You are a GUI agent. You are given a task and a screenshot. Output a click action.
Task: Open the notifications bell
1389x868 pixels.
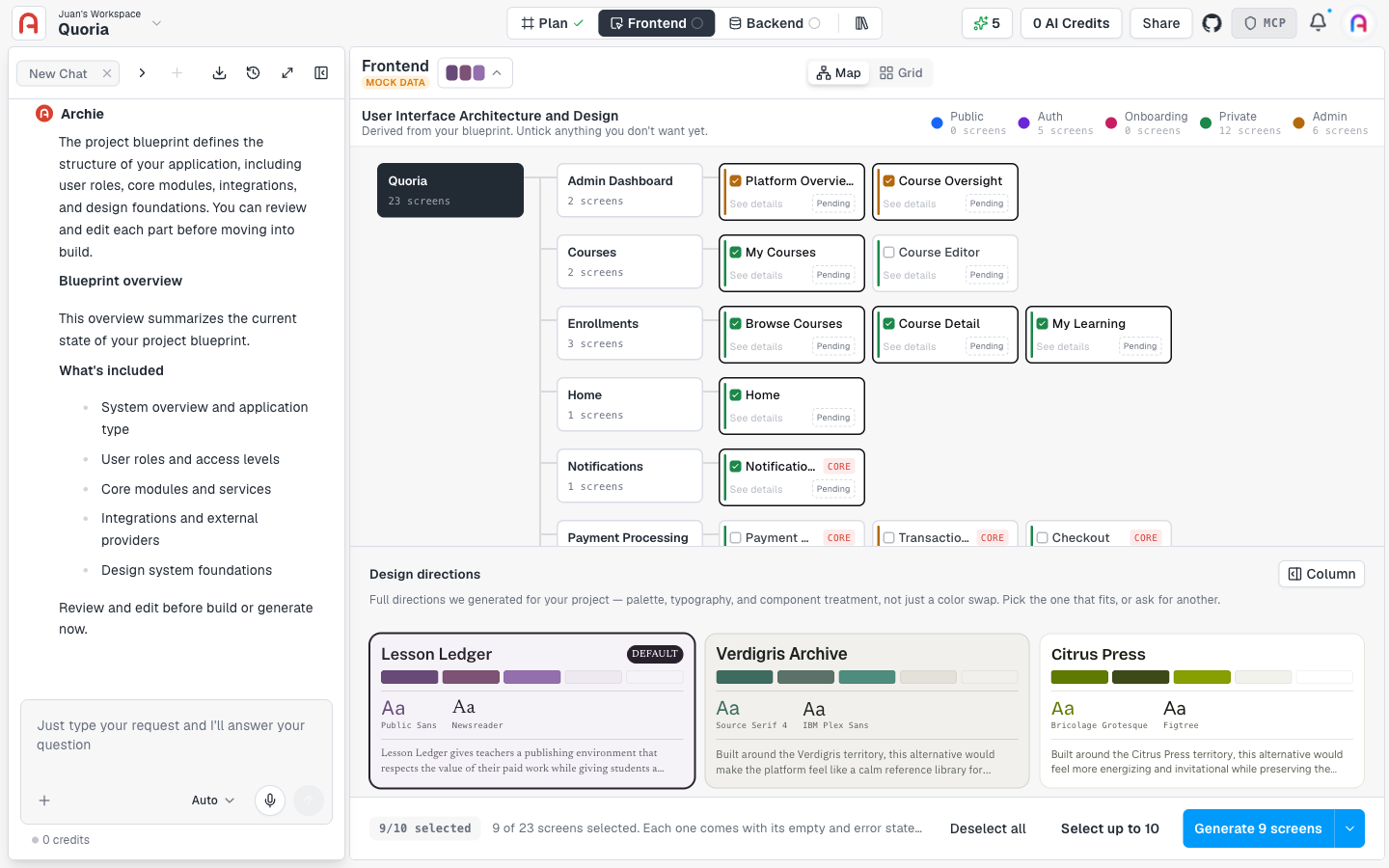[x=1318, y=22]
